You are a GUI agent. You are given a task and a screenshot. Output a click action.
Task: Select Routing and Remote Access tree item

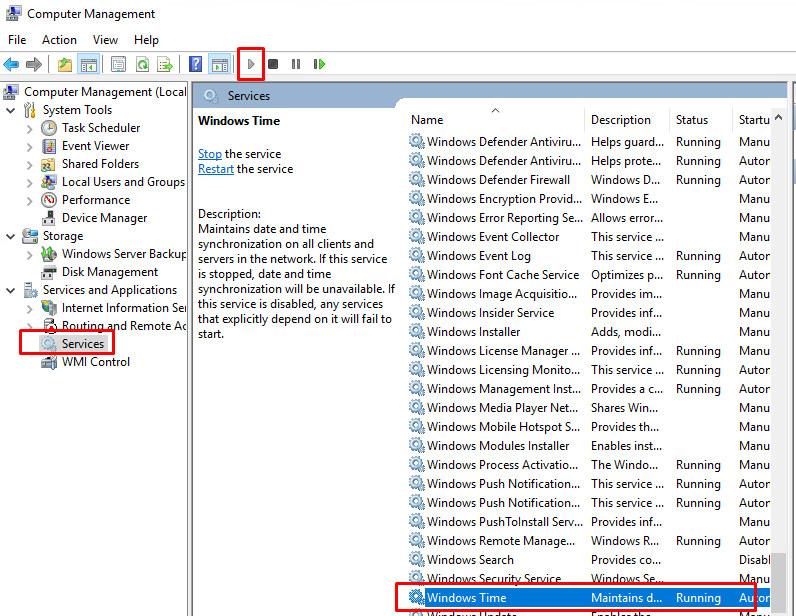point(123,326)
